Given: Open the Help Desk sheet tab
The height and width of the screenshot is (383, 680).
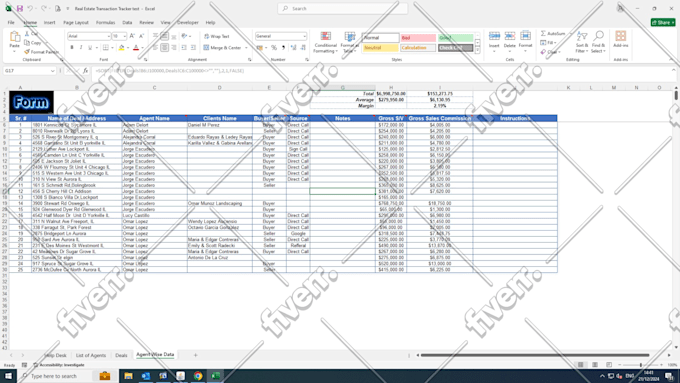Looking at the screenshot, I should [55, 355].
